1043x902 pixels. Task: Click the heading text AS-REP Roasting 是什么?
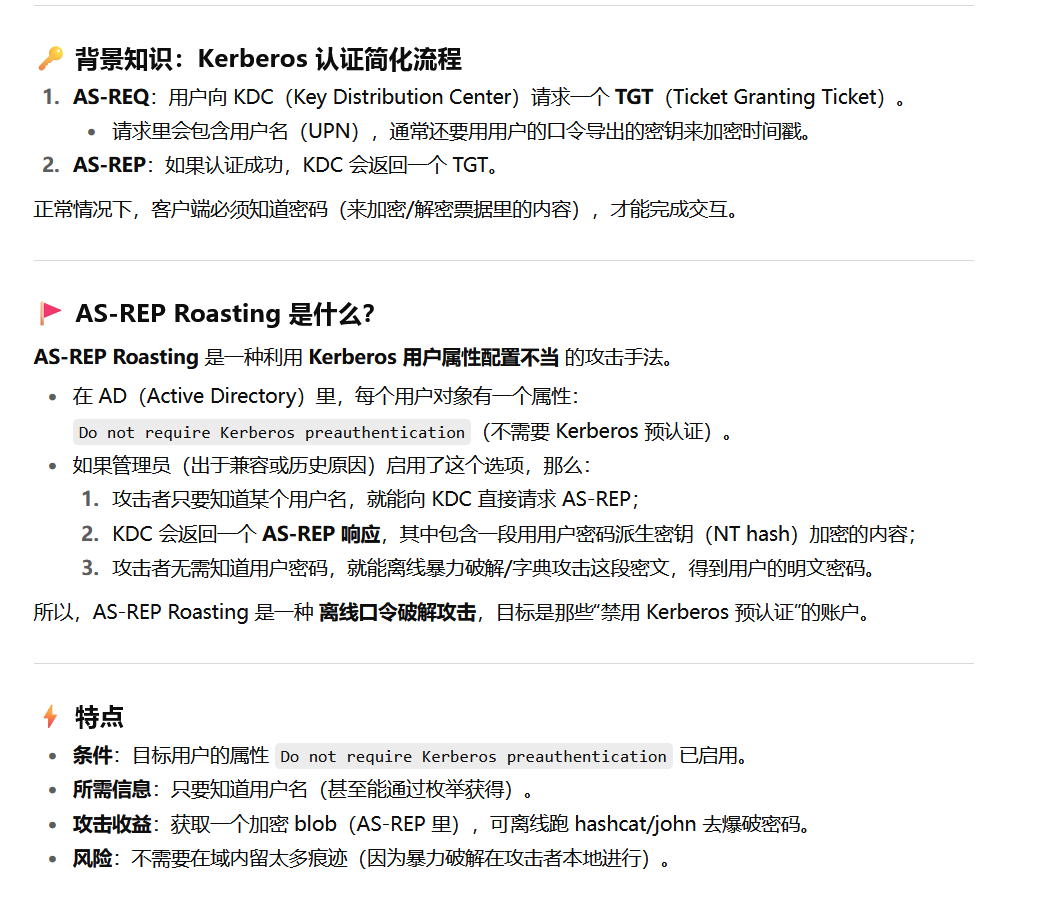[x=225, y=314]
